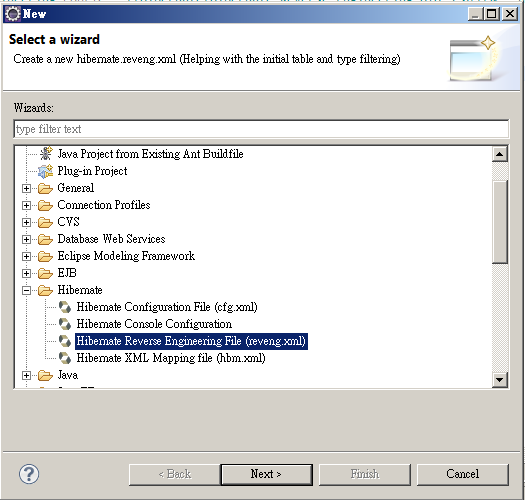Expand the Database Web Services category
Image resolution: width=525 pixels, height=500 pixels.
26,239
